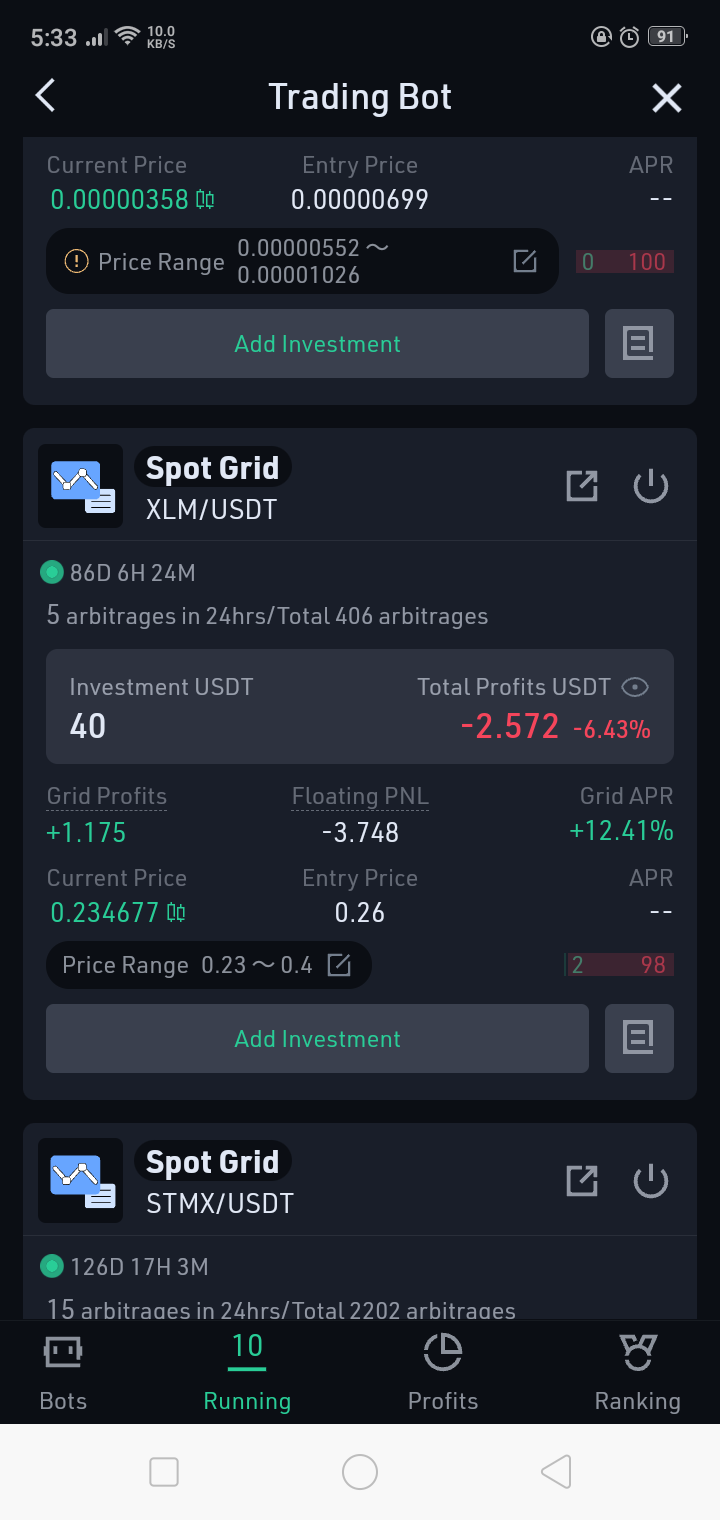This screenshot has width=720, height=1520.
Task: Open the XLM/USDT bot details document icon
Action: pos(639,1038)
